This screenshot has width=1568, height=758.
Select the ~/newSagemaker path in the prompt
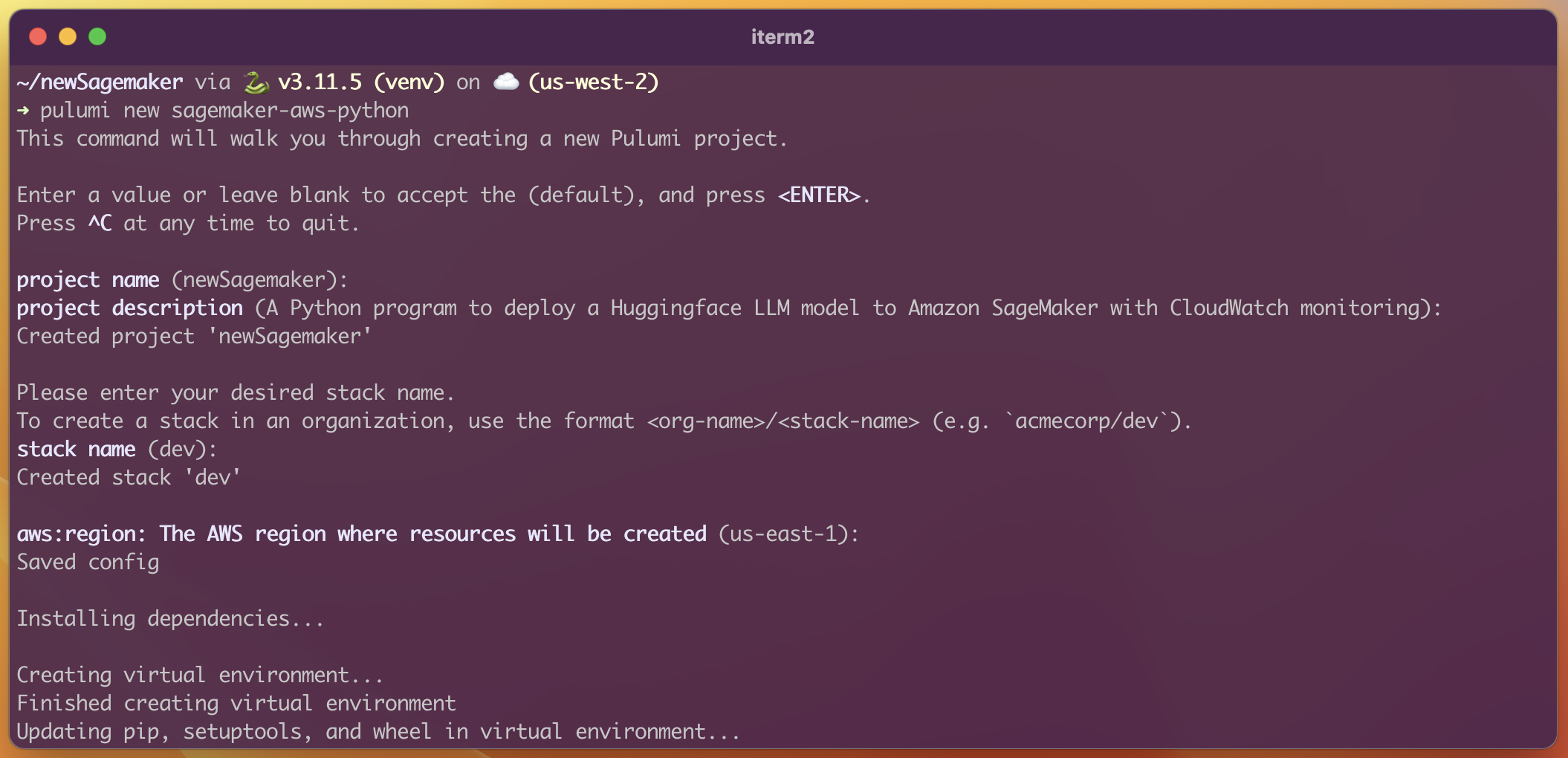pyautogui.click(x=98, y=82)
